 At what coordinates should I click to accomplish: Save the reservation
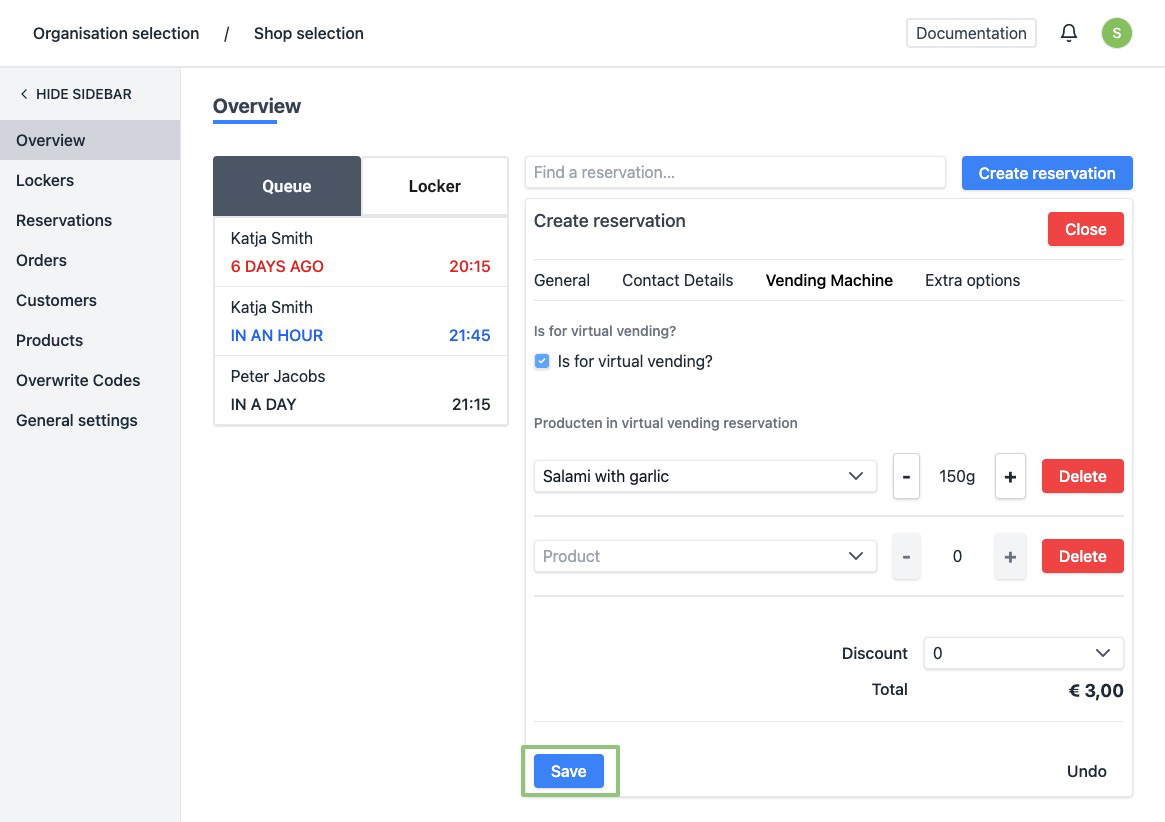pos(568,771)
